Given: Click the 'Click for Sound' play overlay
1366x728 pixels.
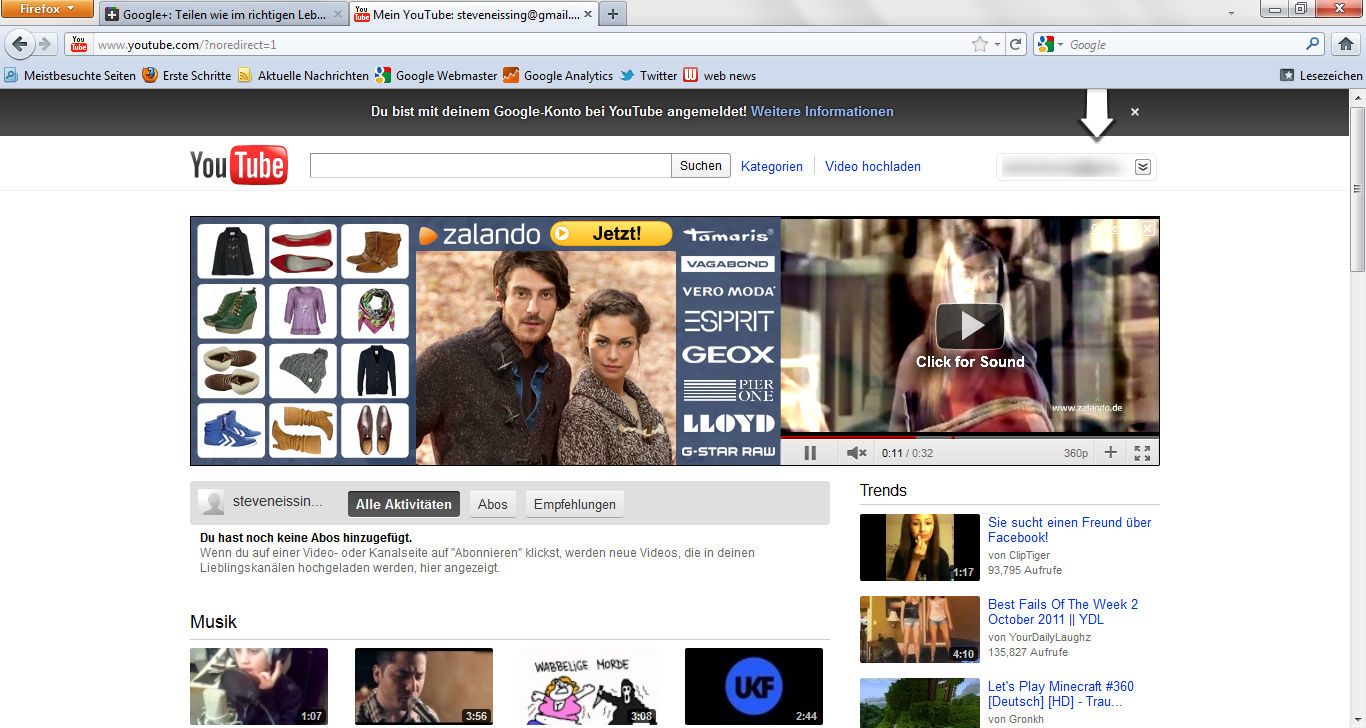Looking at the screenshot, I should coord(970,327).
